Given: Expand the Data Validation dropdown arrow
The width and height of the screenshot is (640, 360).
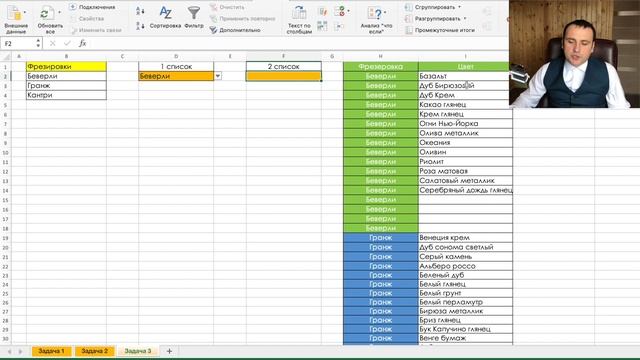Looking at the screenshot, I should (x=348, y=11).
